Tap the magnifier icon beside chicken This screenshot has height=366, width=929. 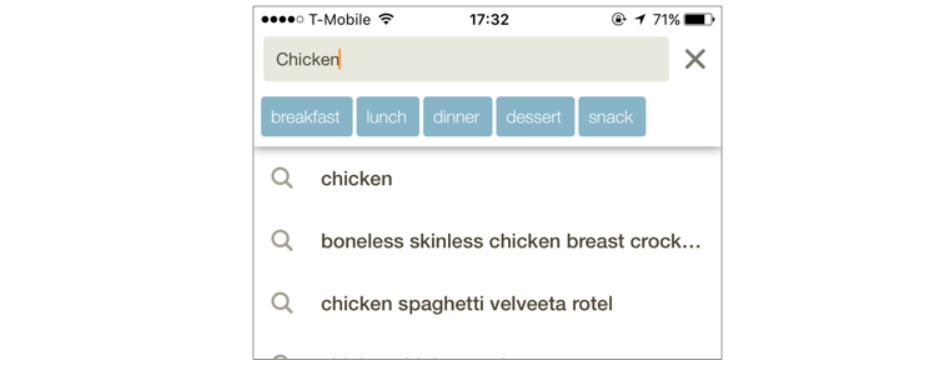[x=282, y=178]
